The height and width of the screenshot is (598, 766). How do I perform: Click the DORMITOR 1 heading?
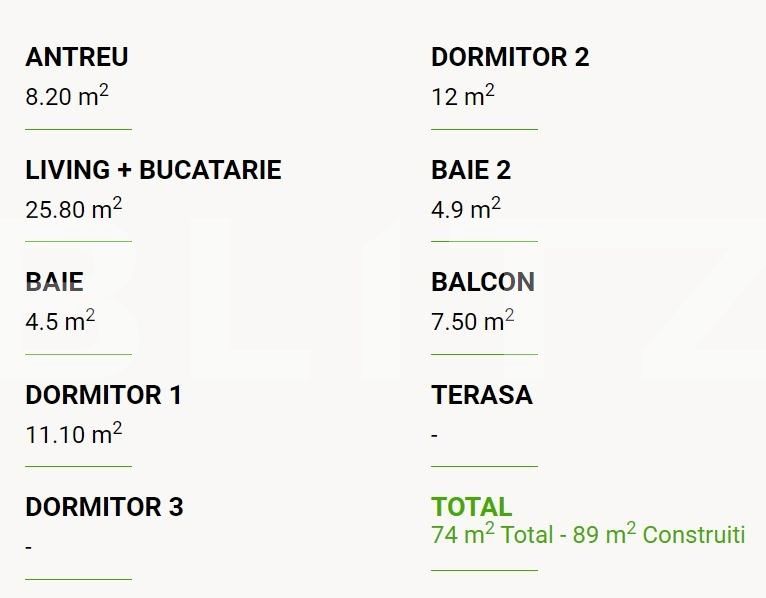pos(104,395)
